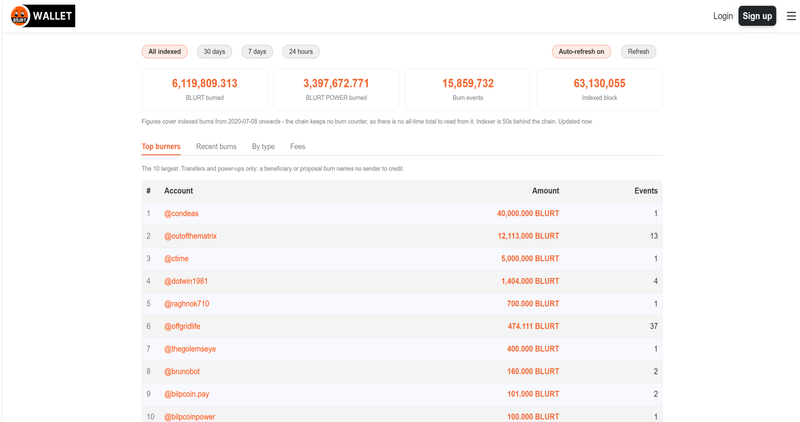Viewport: 800px width, 422px height.
Task: Click the 12,113.000 BLURT amount
Action: [x=529, y=236]
